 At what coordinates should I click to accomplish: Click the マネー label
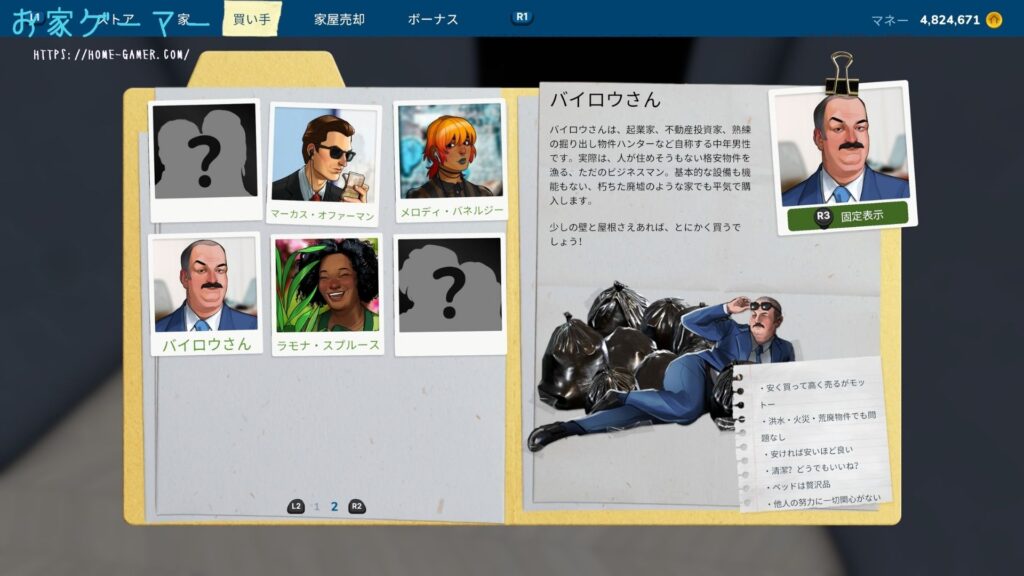coord(889,21)
